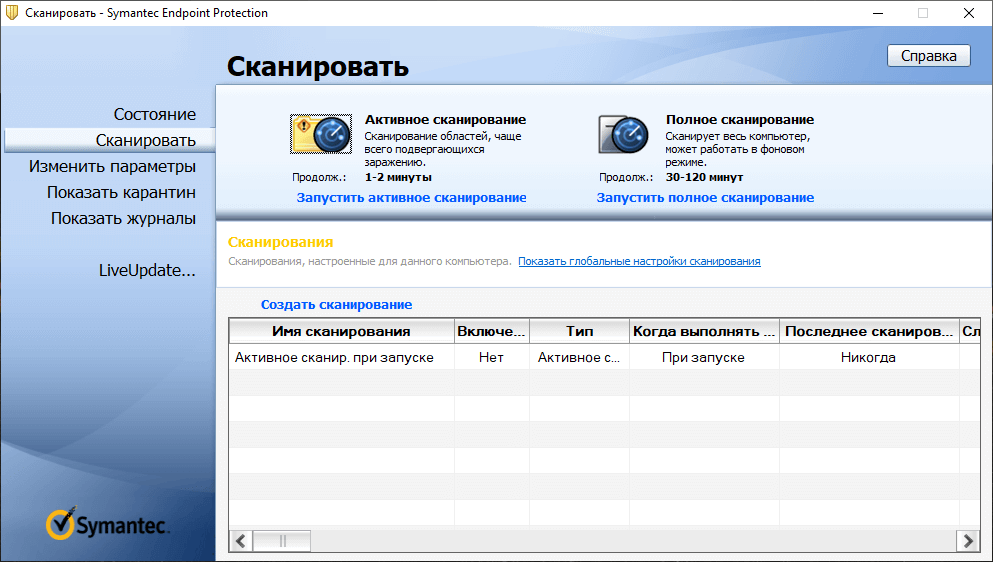Click the Никогда last scan cell
This screenshot has height=562, width=993.
[868, 357]
